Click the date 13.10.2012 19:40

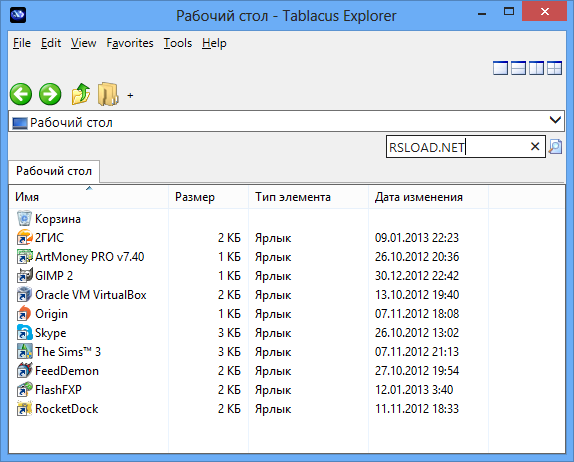click(x=417, y=295)
